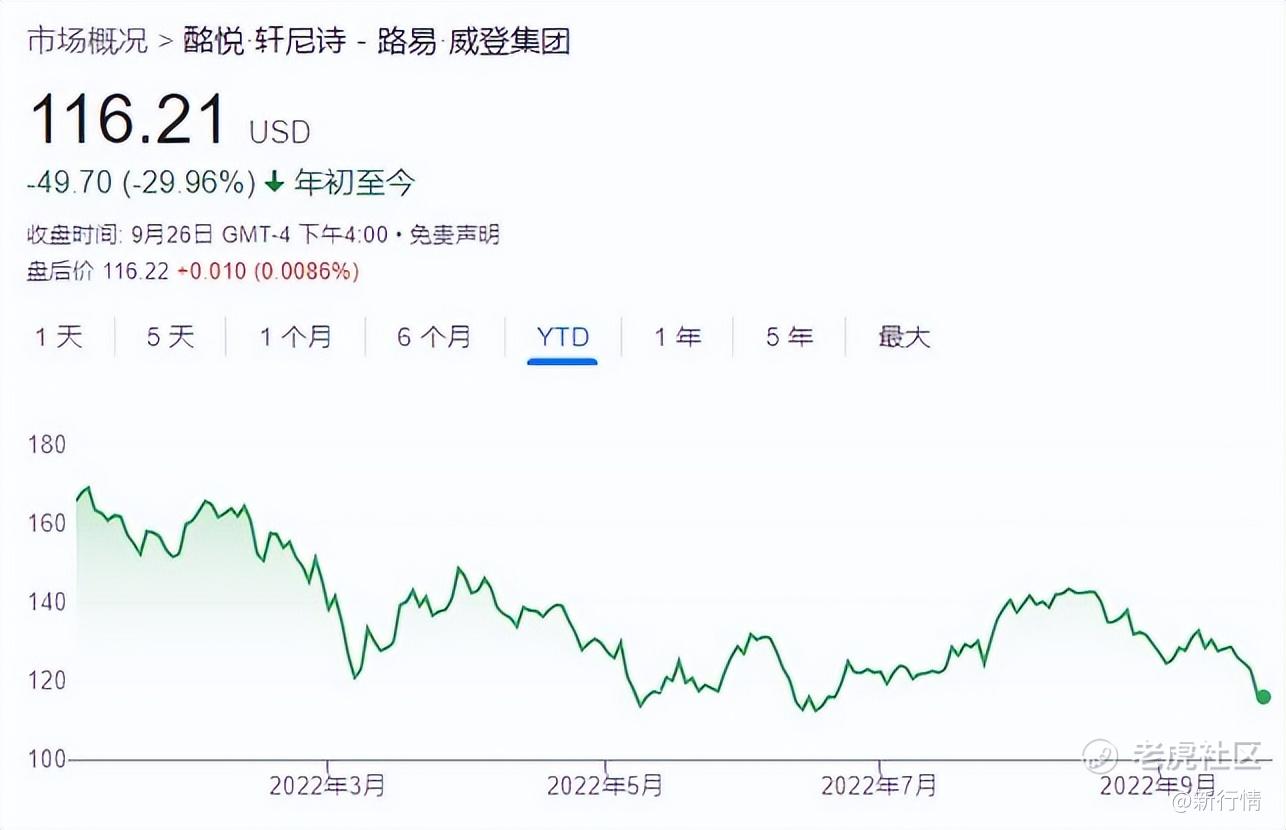Viewport: 1286px width, 830px height.
Task: Click the 120 y-axis label
Action: 46,681
